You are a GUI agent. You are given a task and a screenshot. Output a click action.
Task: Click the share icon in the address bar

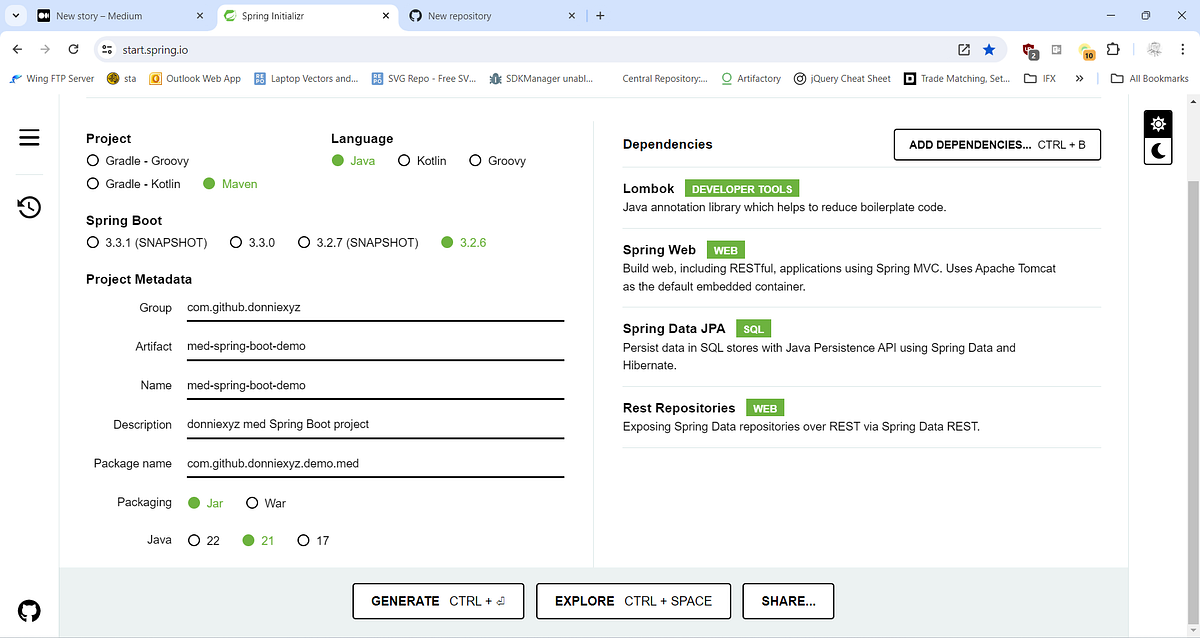click(x=963, y=48)
